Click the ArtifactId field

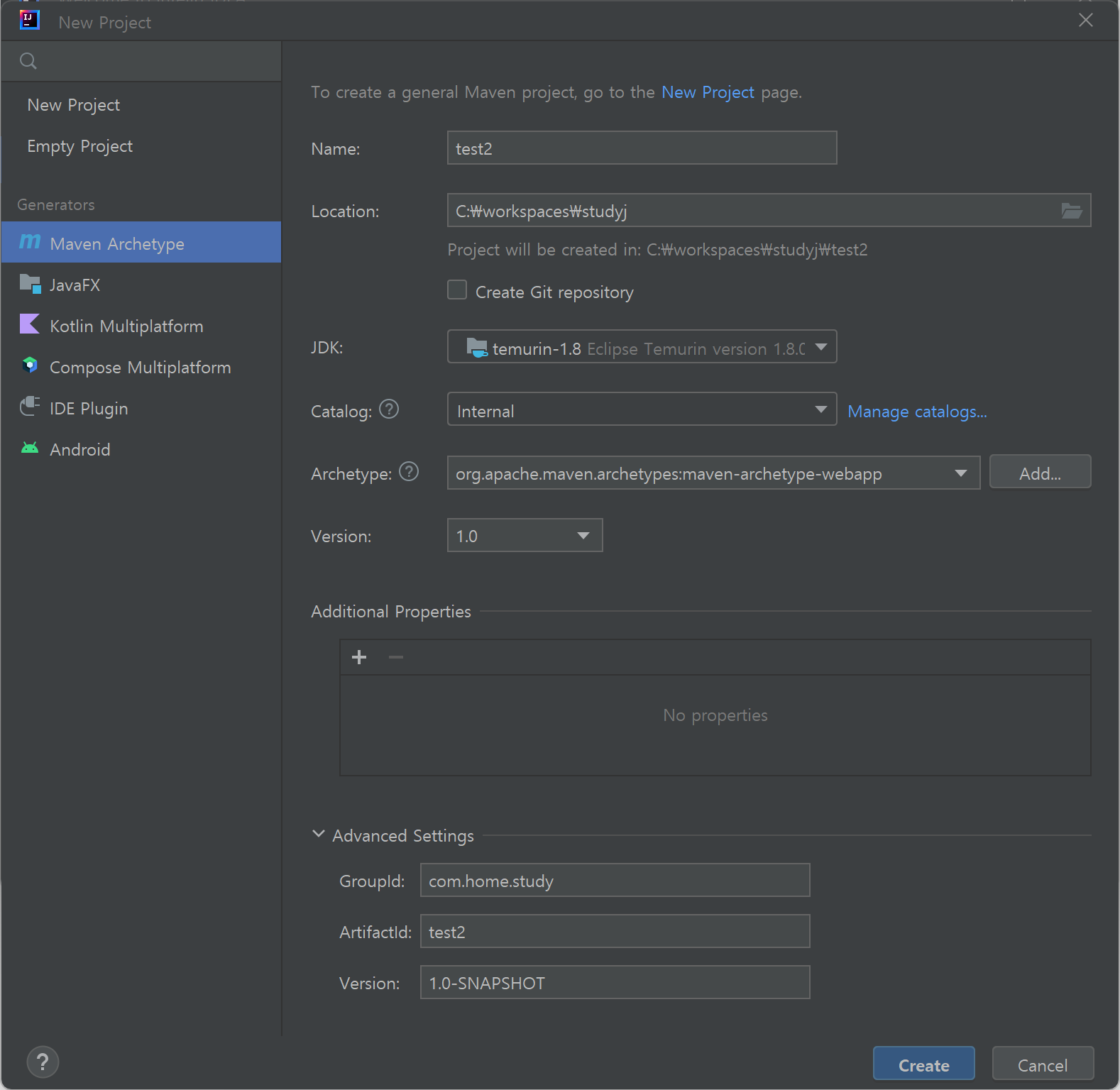615,932
